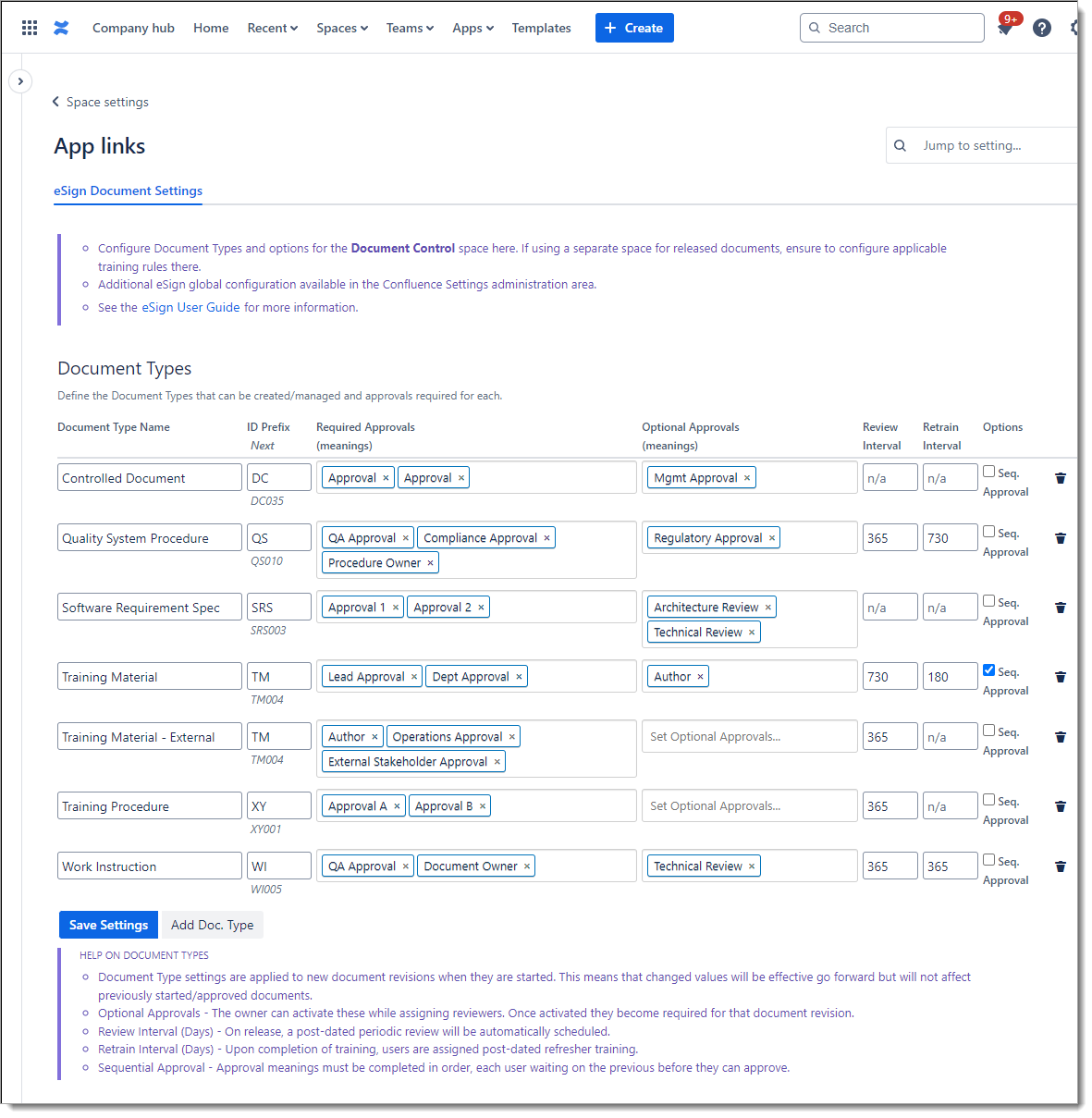The width and height of the screenshot is (1092, 1118).
Task: Uncheck Seq. Approval for Training Material
Action: click(989, 670)
